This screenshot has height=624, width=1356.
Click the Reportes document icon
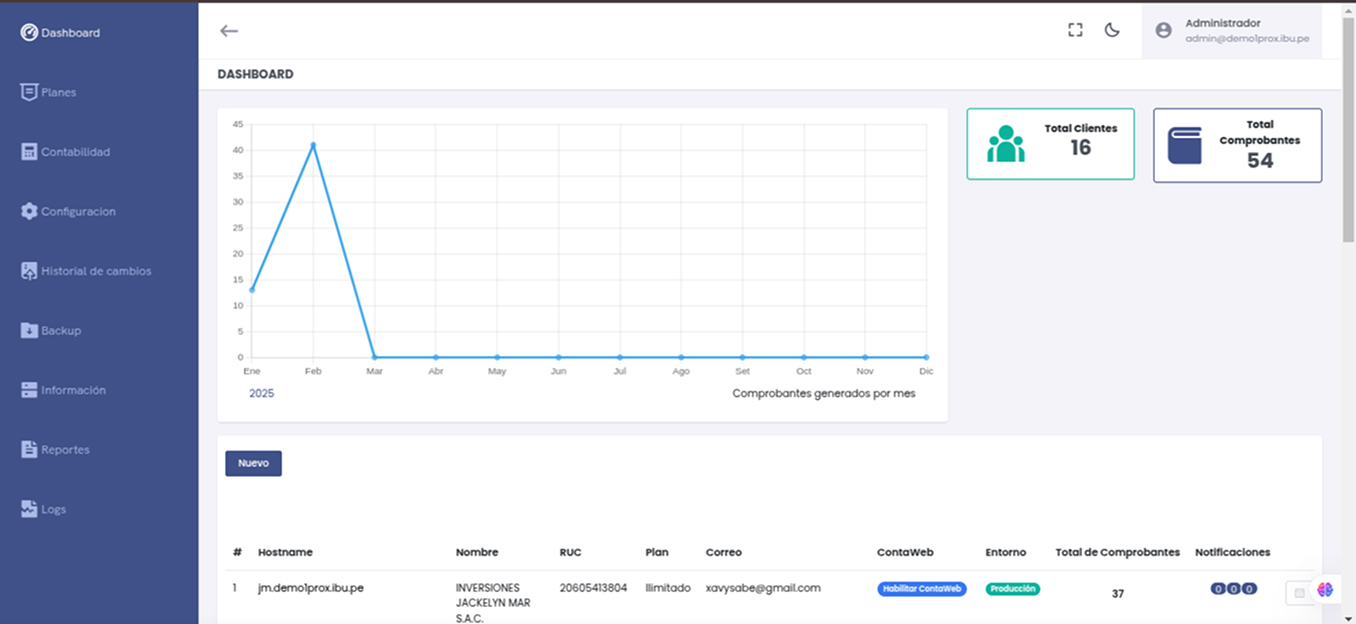(29, 450)
